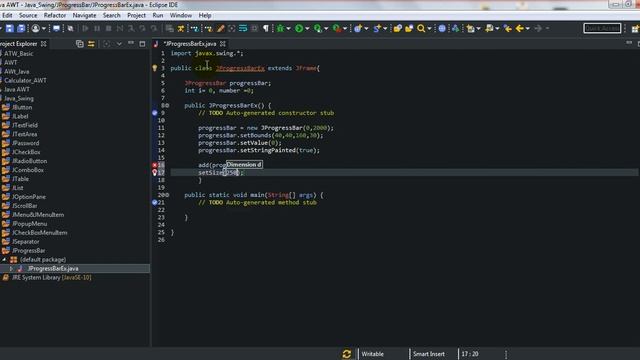Open the Run menu

[158, 16]
